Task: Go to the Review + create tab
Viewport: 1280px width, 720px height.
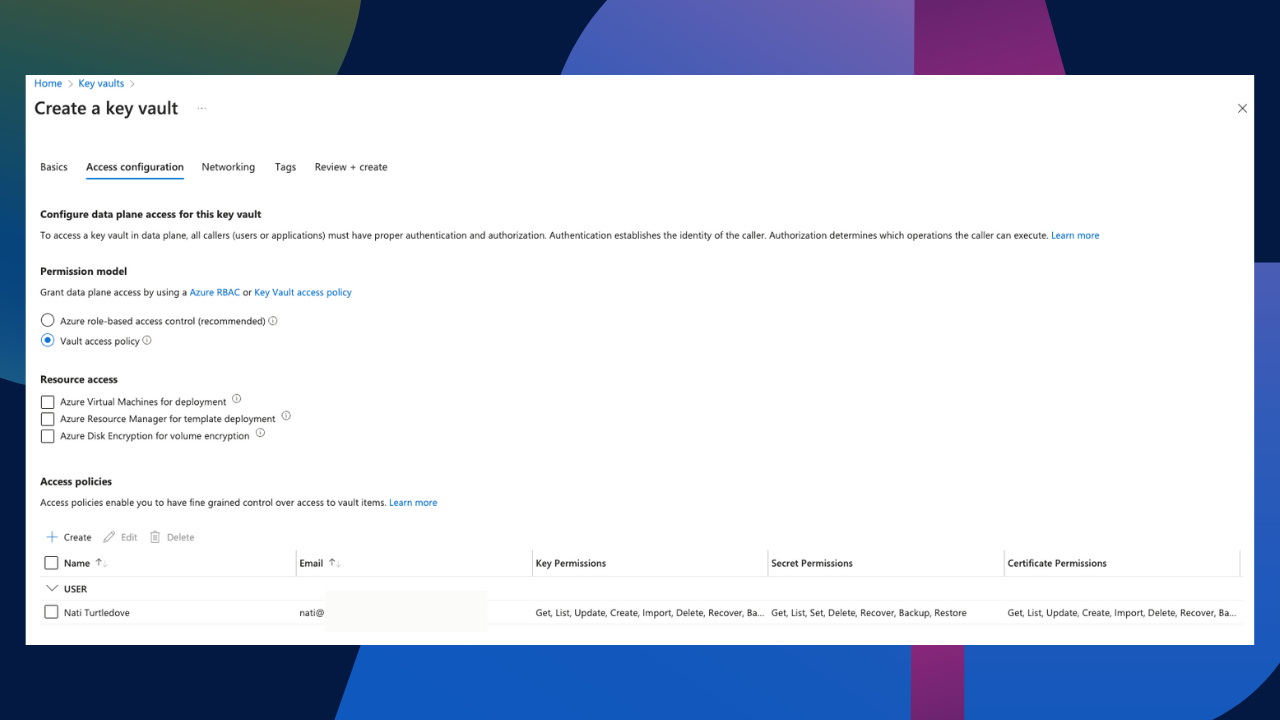Action: tap(351, 167)
